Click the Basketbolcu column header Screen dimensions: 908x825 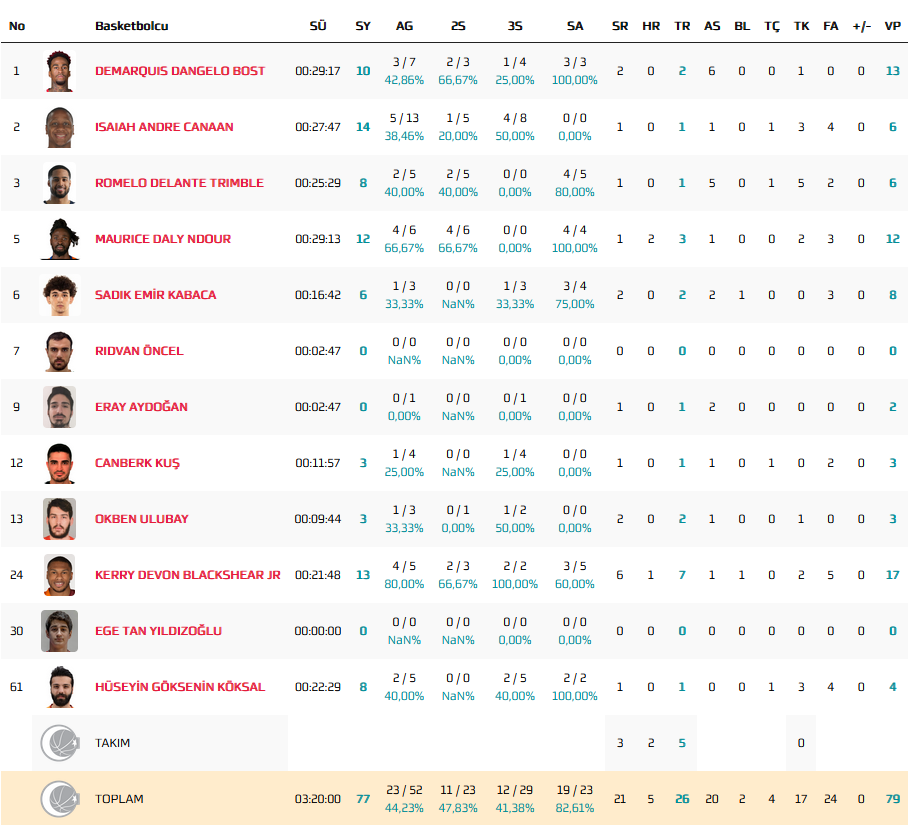[x=131, y=26]
